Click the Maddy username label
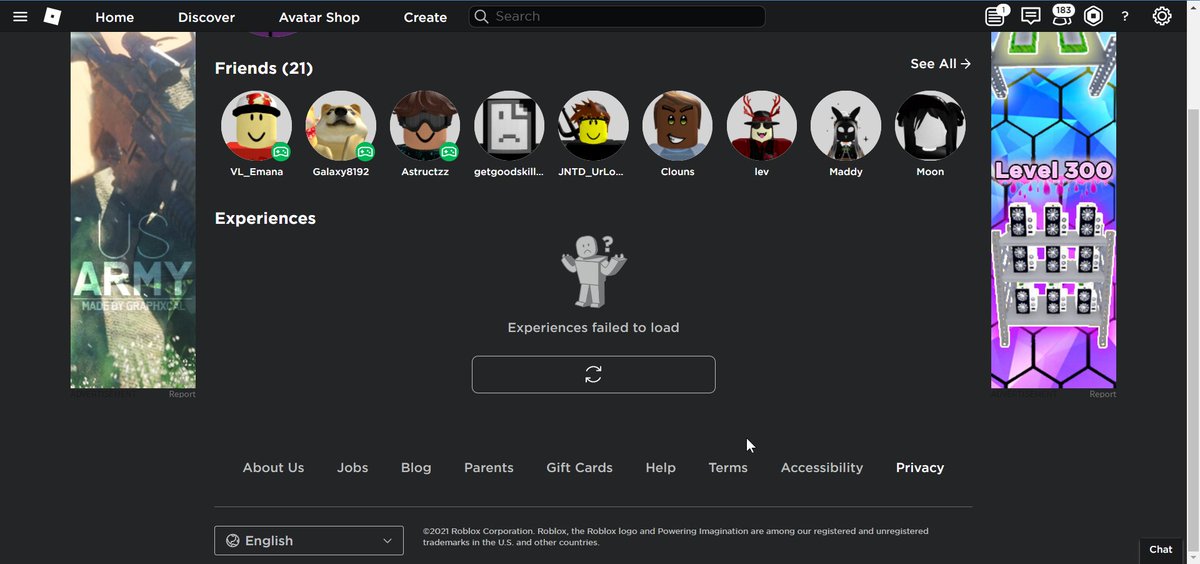Image resolution: width=1200 pixels, height=564 pixels. point(846,172)
